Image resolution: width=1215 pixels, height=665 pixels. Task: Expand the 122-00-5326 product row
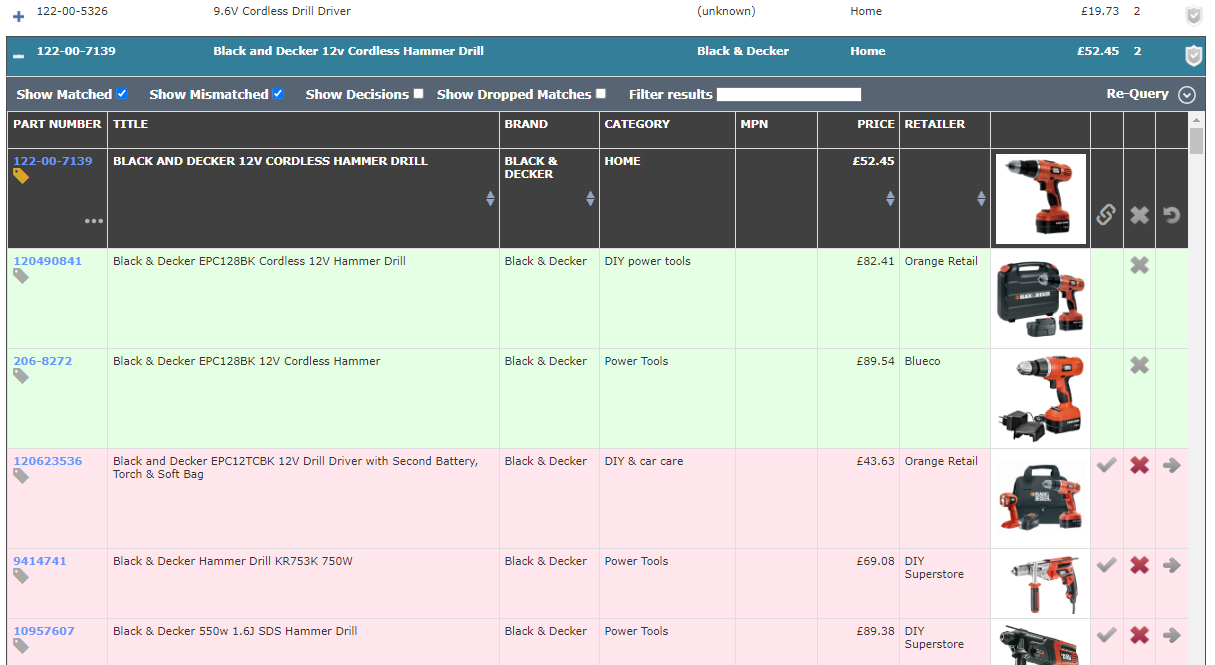pos(18,15)
